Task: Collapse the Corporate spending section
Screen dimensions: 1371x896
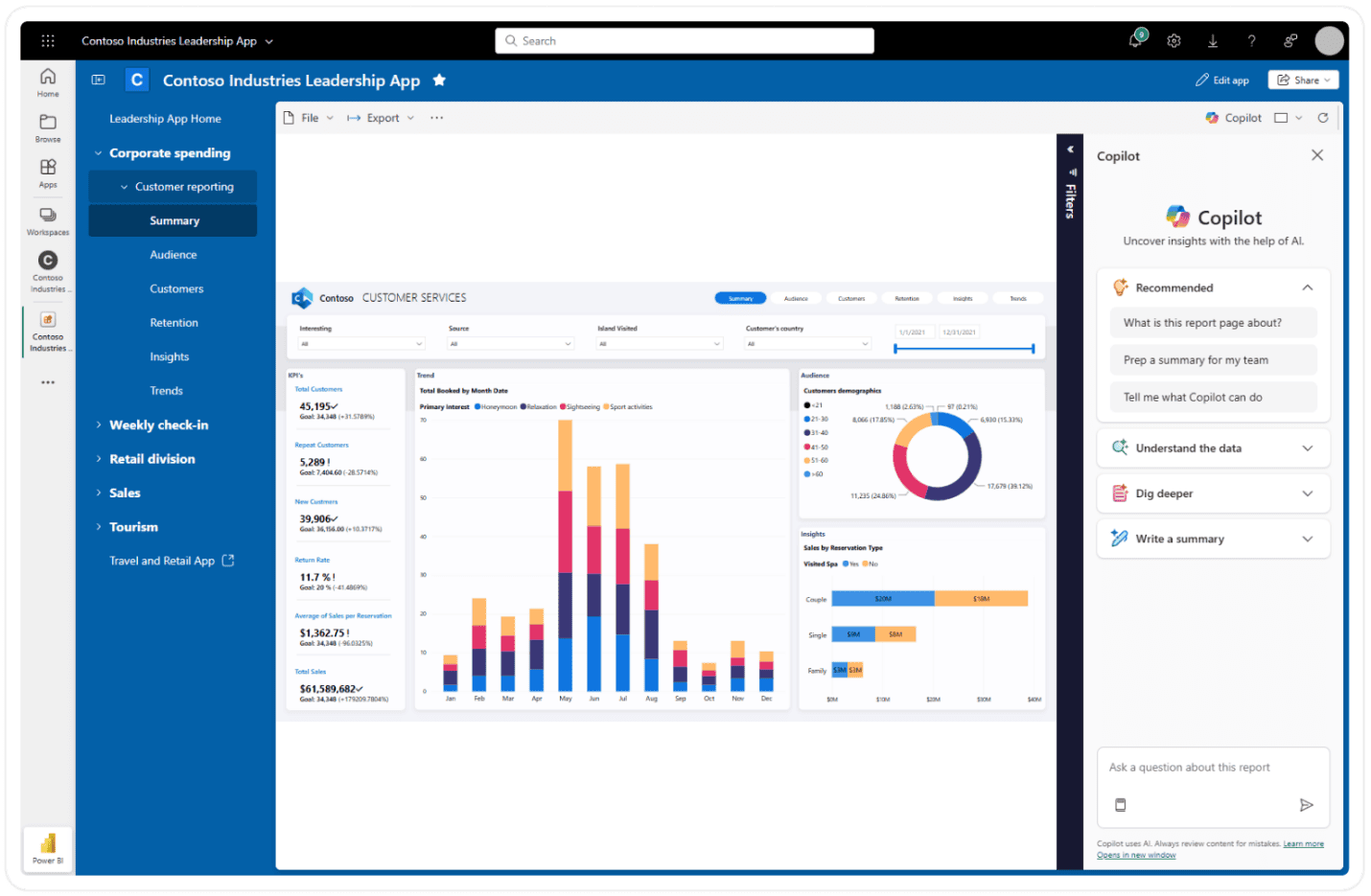Action: 99,153
